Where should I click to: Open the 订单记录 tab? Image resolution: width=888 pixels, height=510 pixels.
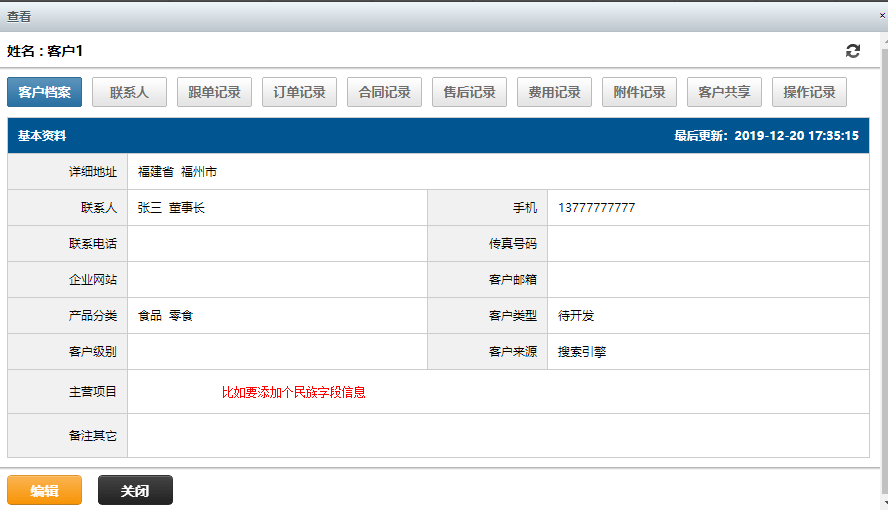[299, 92]
